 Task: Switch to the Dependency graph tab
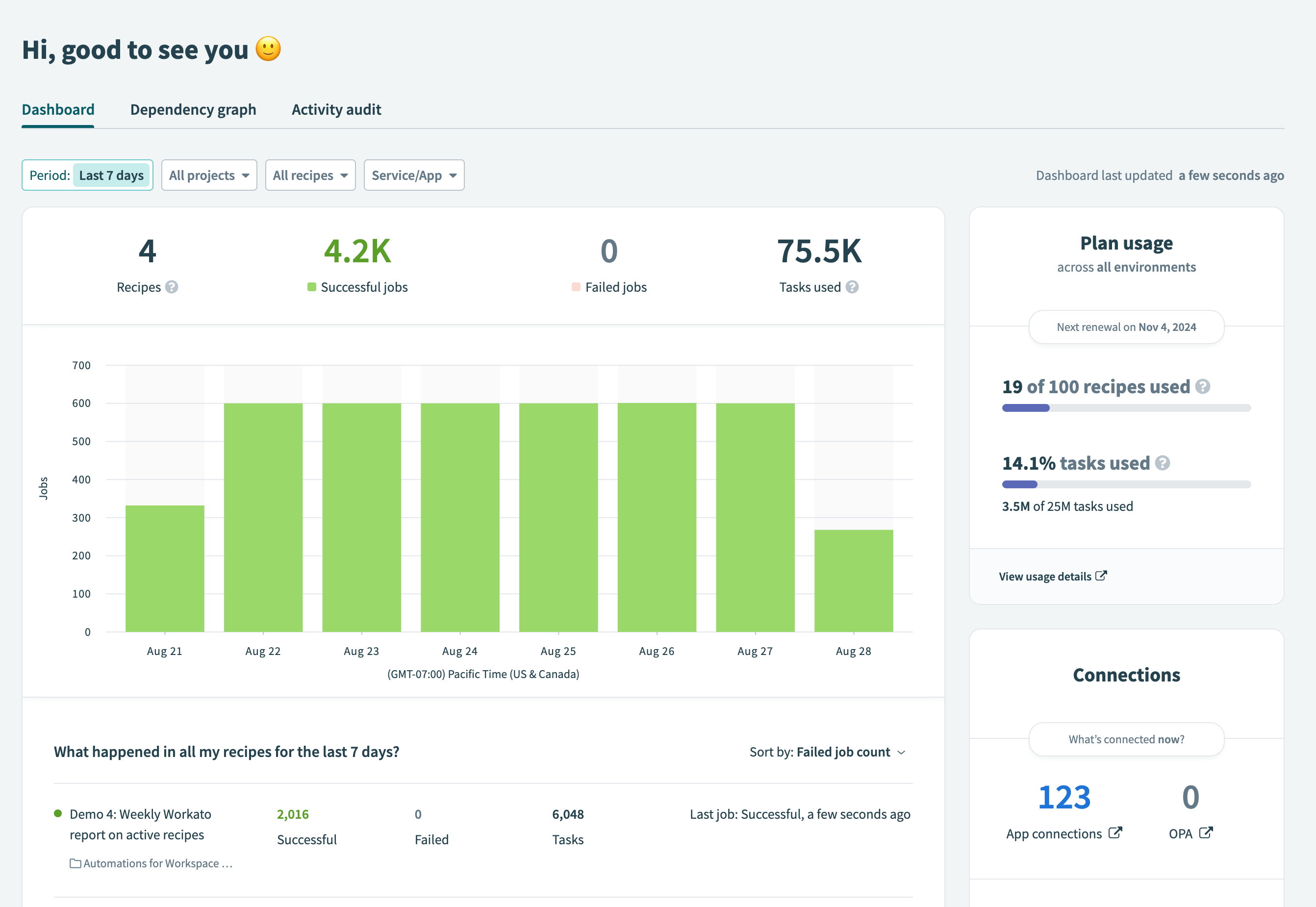pos(193,110)
